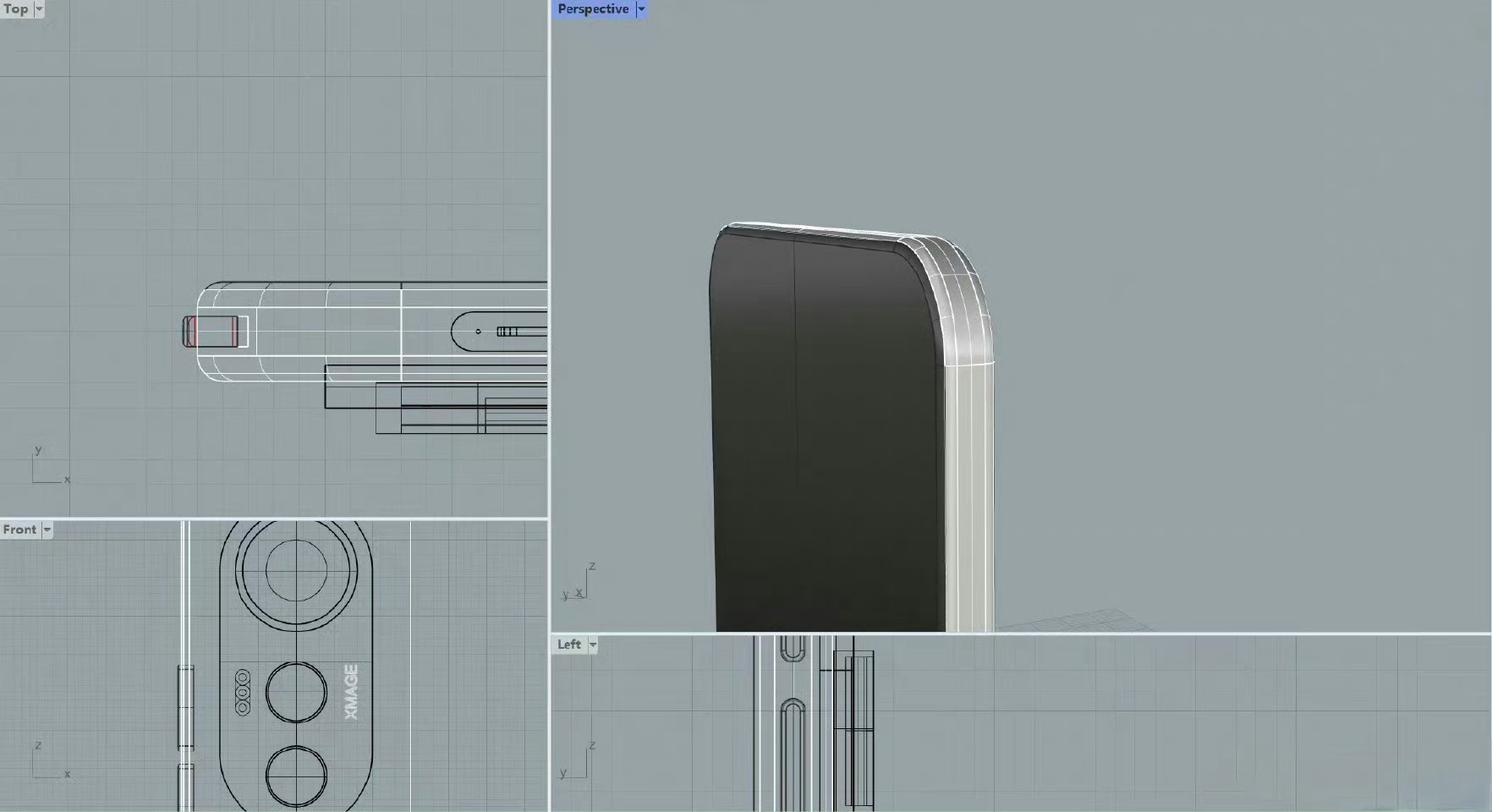Open the Left viewport dropdown arrow
Screen dimensions: 1492x812
(x=593, y=645)
